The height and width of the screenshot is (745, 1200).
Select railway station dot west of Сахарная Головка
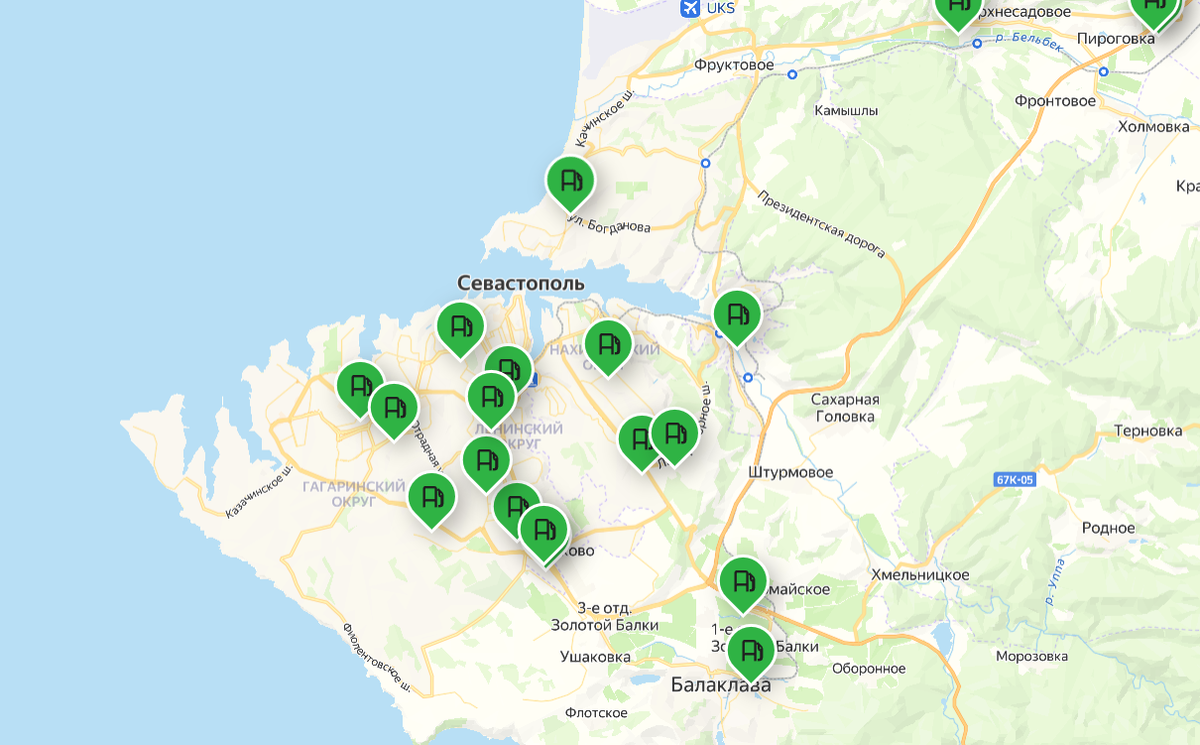(x=749, y=377)
